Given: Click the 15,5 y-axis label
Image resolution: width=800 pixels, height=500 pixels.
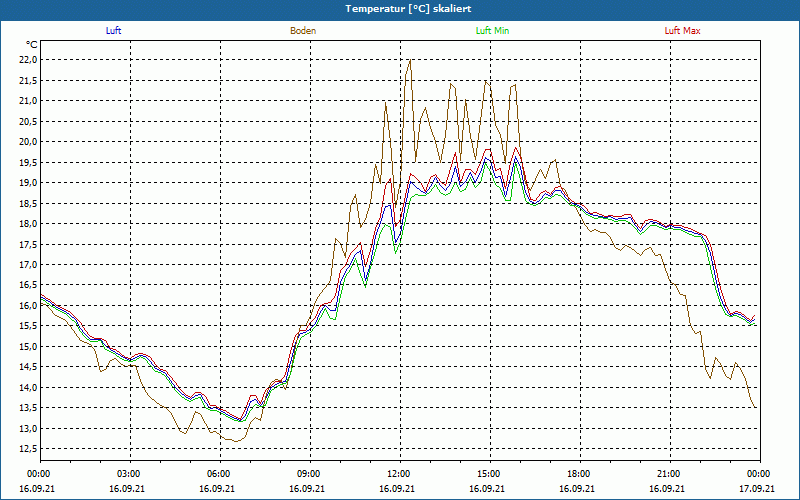Looking at the screenshot, I should [30, 326].
